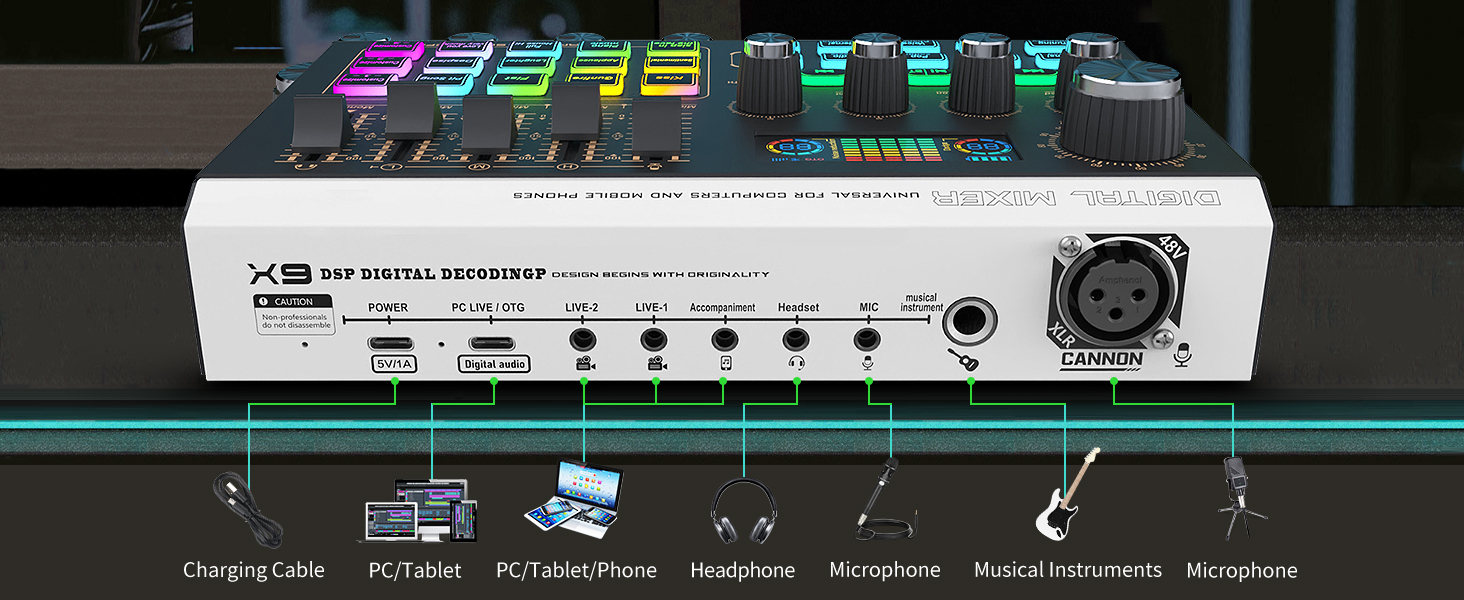Click the headphone icon under Headset
1464x600 pixels.
tap(797, 364)
